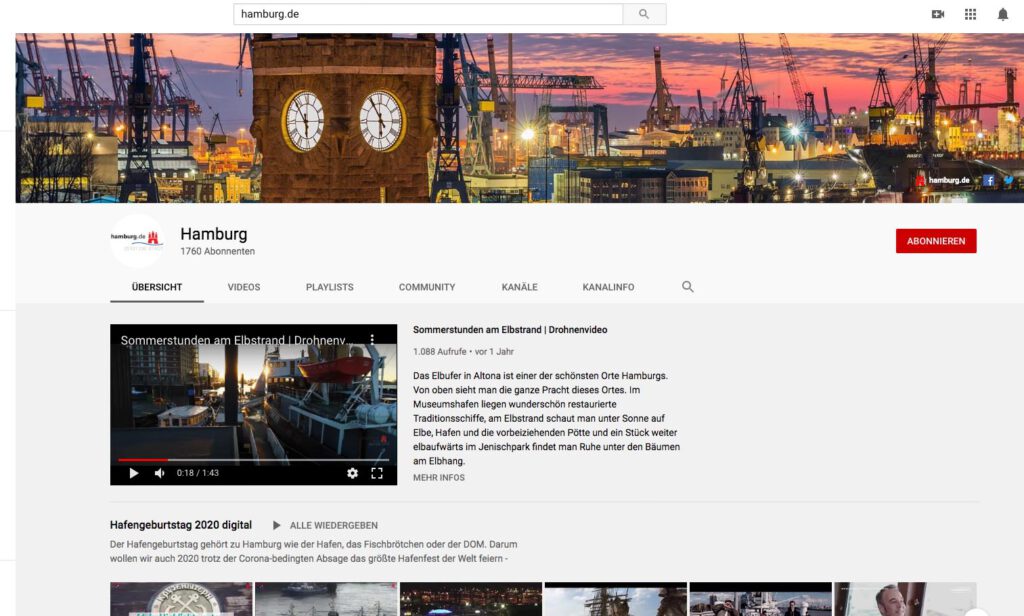Select the Übersicht tab
Viewport: 1024px width, 616px height.
157,287
